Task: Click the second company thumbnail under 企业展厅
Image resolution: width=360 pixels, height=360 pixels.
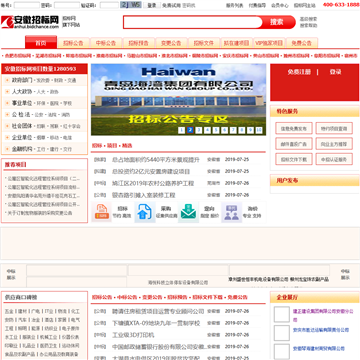Action: 282,333
